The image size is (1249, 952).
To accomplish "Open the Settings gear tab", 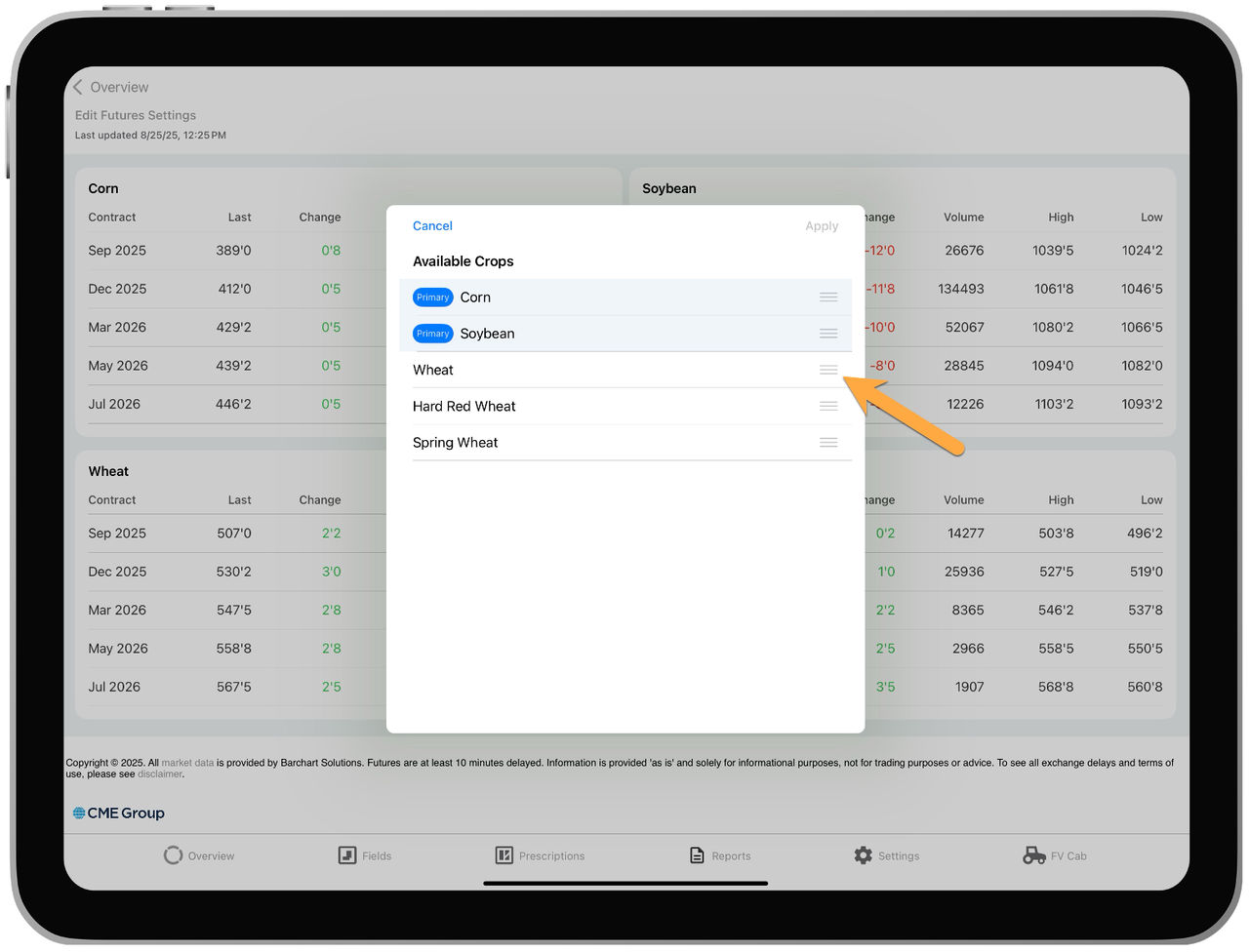I will coord(886,855).
